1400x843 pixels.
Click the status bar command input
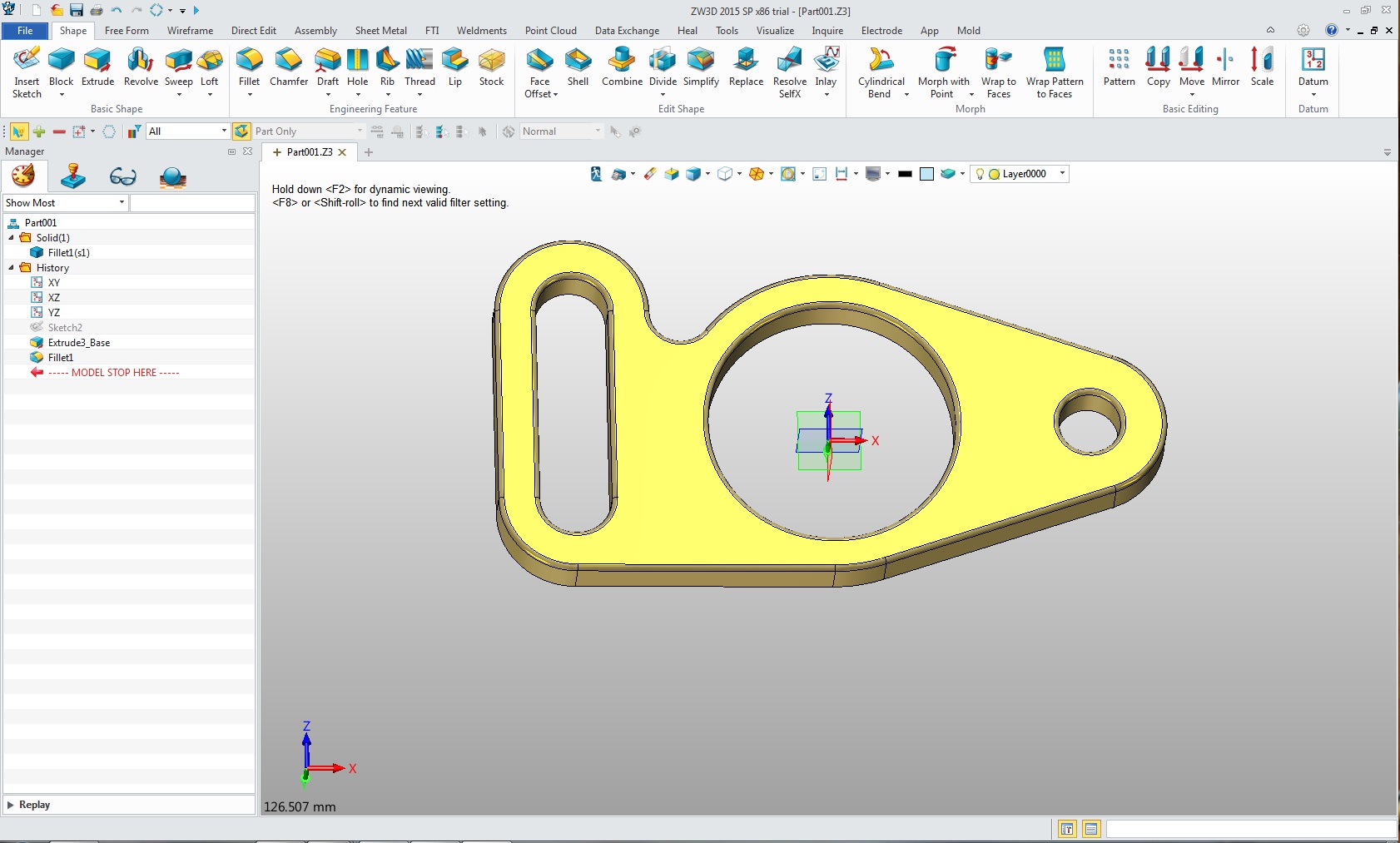[1251, 829]
